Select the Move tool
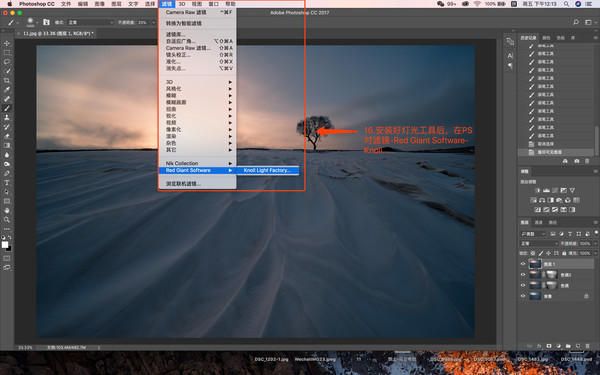The height and width of the screenshot is (375, 600). [7, 43]
